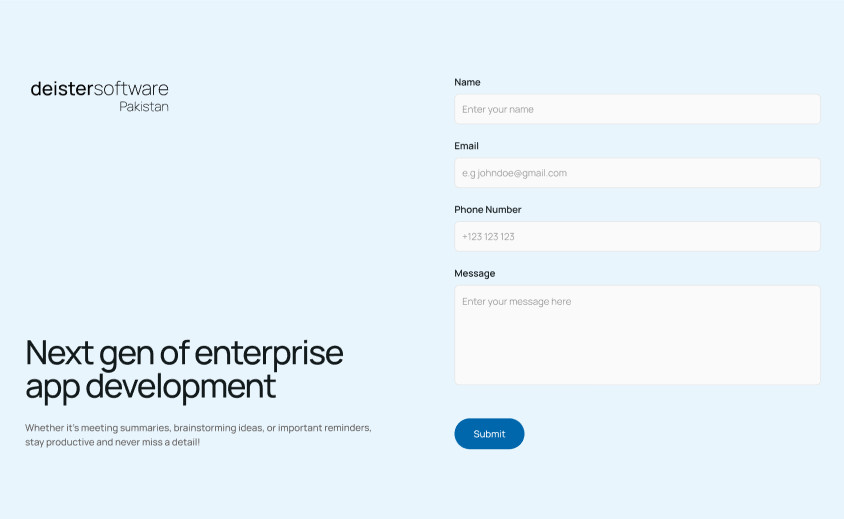Submit the contact form

[x=489, y=434]
